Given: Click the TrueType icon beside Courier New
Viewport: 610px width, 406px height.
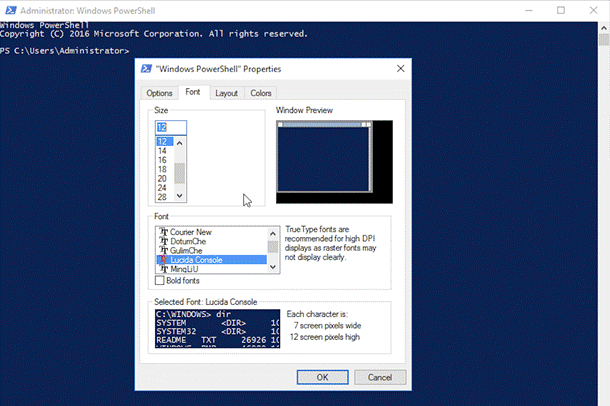Looking at the screenshot, I should coord(164,232).
